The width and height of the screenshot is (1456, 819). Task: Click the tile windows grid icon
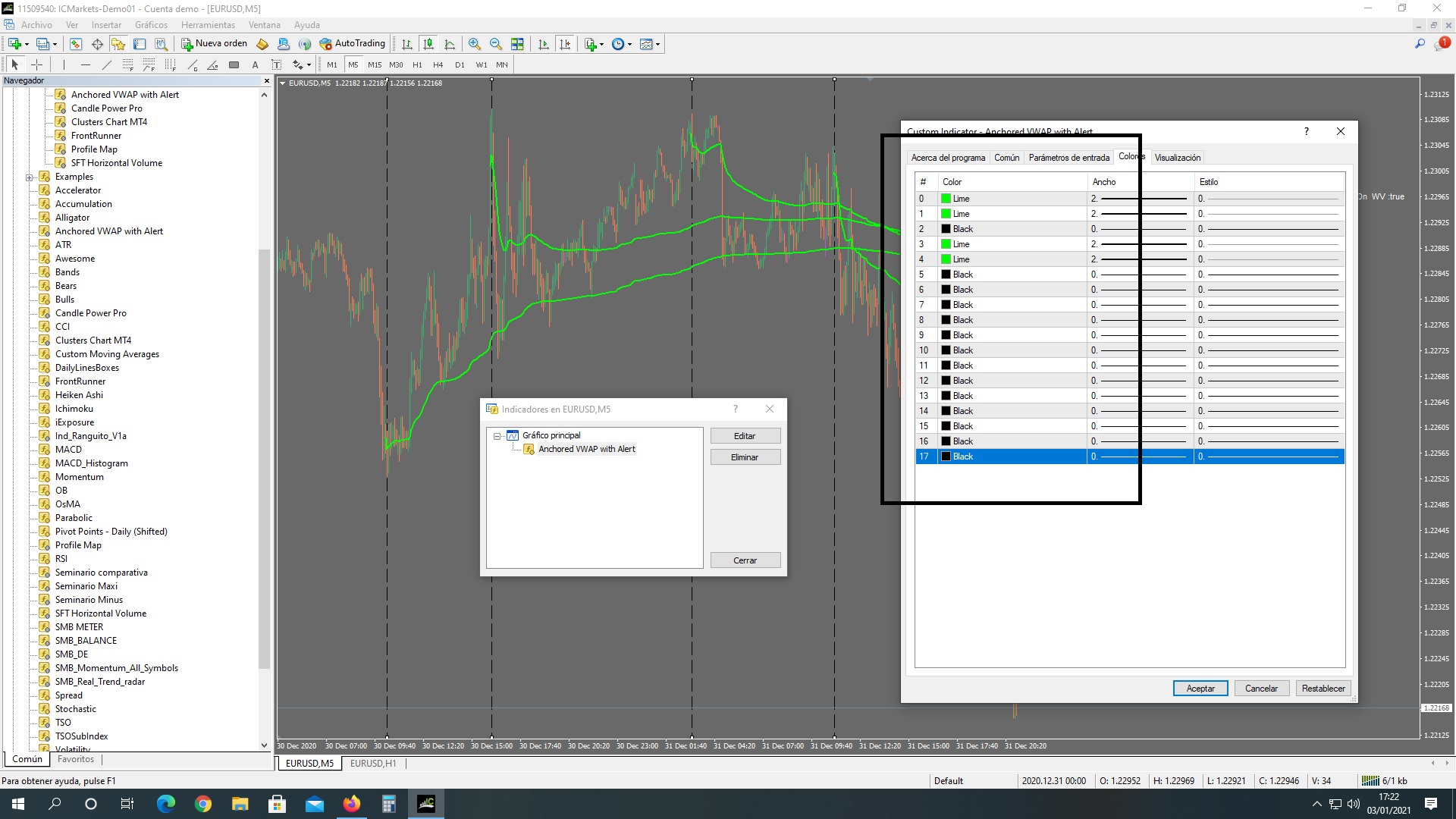pyautogui.click(x=517, y=44)
